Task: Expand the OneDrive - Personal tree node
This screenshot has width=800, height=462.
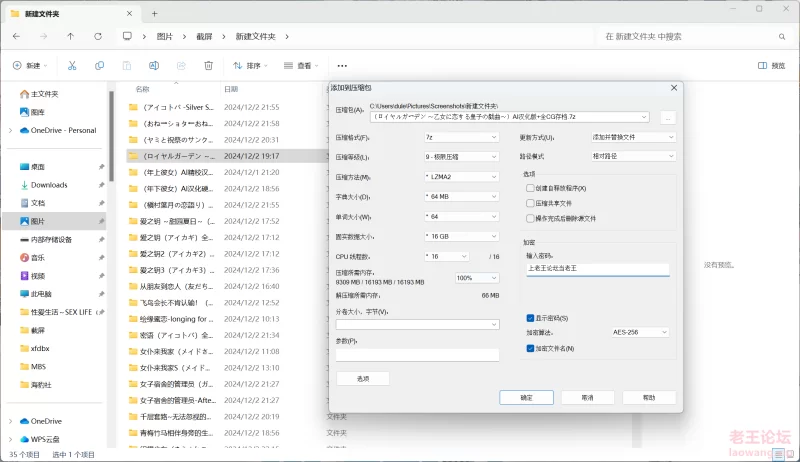Action: click(11, 131)
